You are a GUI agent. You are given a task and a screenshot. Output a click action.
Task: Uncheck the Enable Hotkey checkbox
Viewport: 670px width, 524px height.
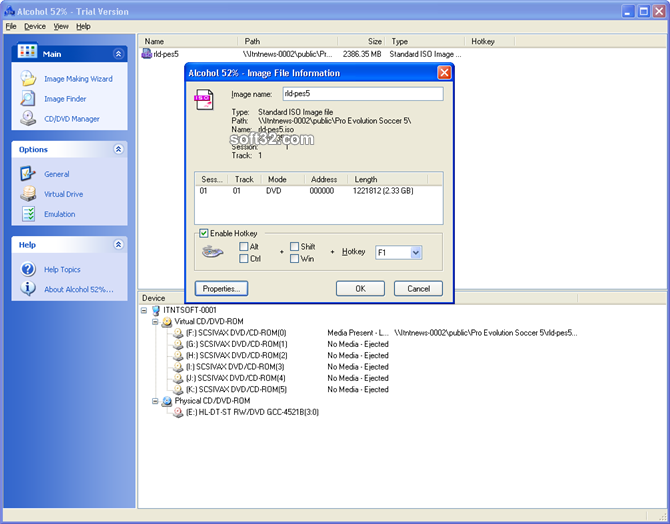coord(204,233)
